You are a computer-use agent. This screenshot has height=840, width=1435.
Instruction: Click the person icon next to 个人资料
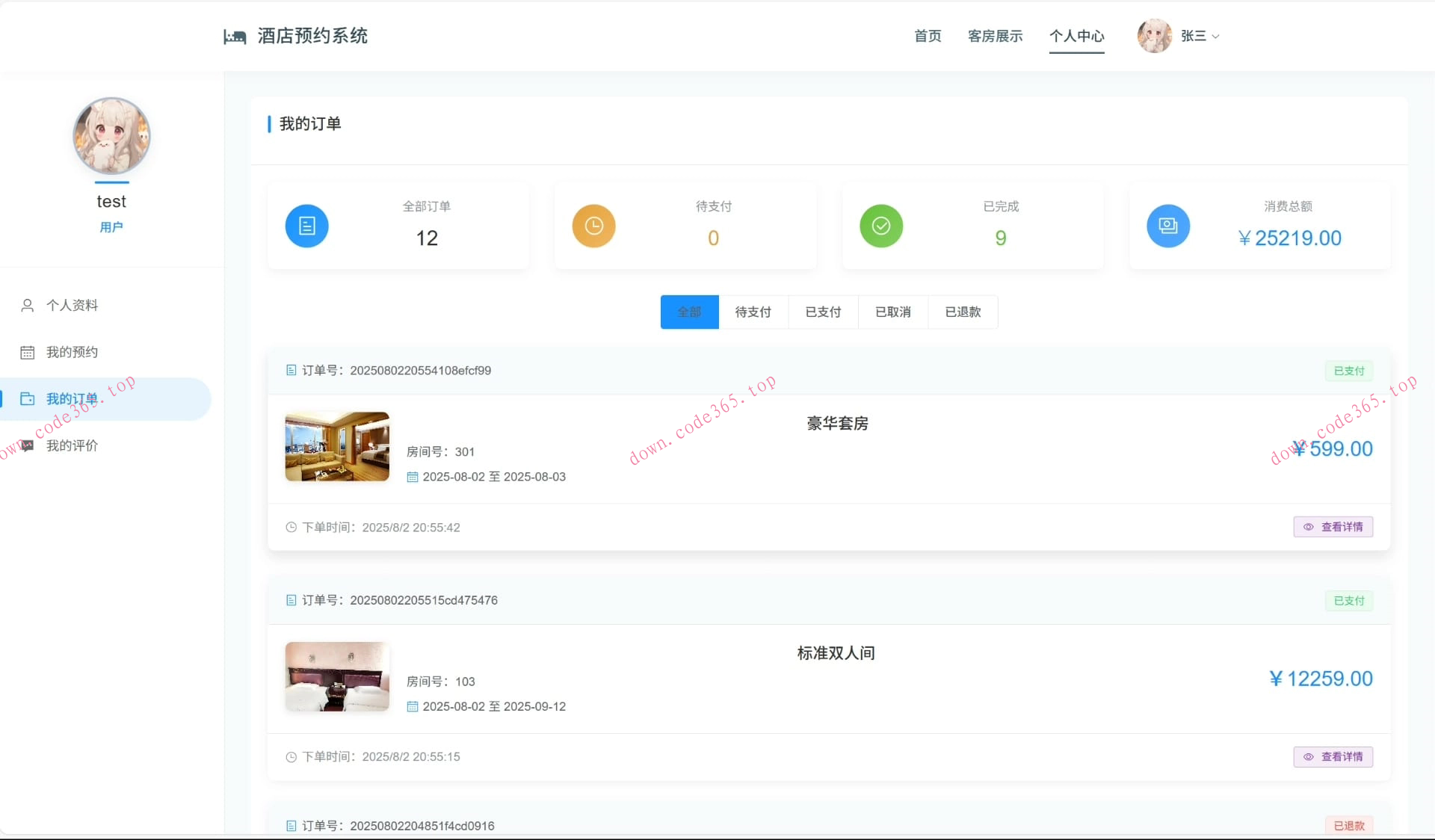(x=28, y=305)
